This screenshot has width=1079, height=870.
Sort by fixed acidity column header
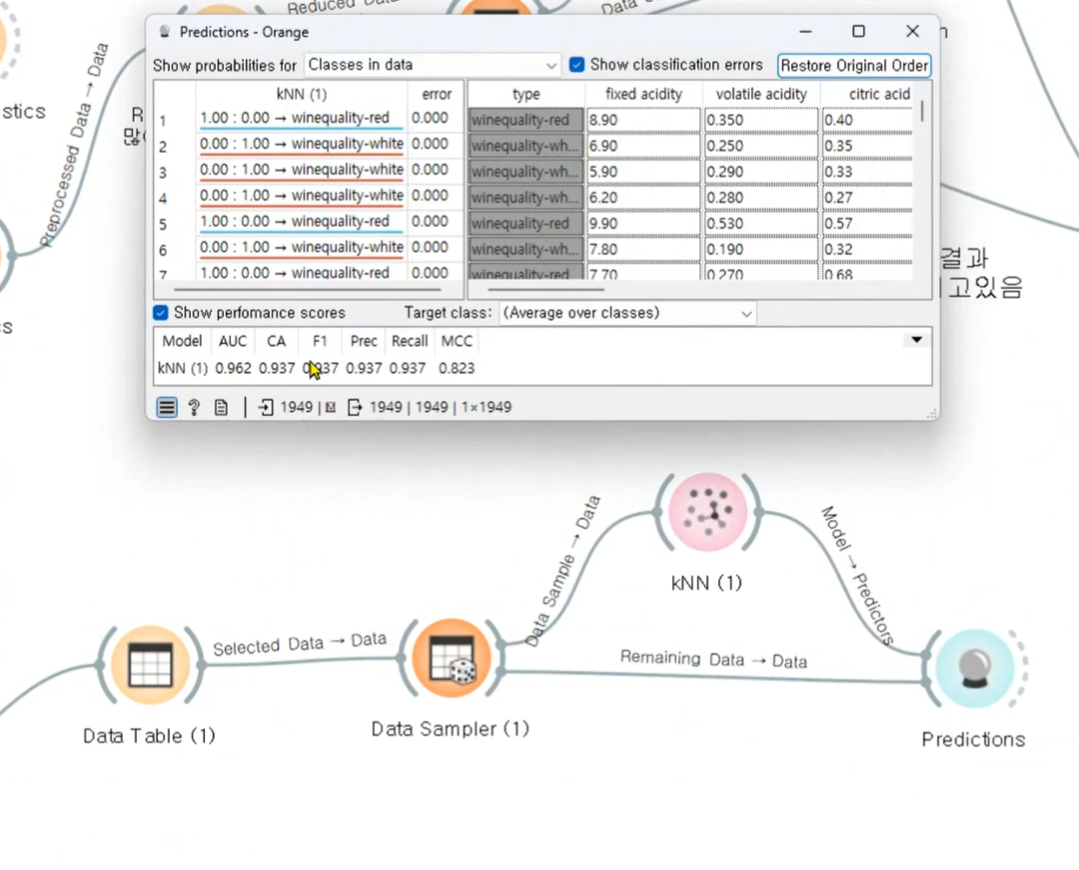click(x=643, y=94)
